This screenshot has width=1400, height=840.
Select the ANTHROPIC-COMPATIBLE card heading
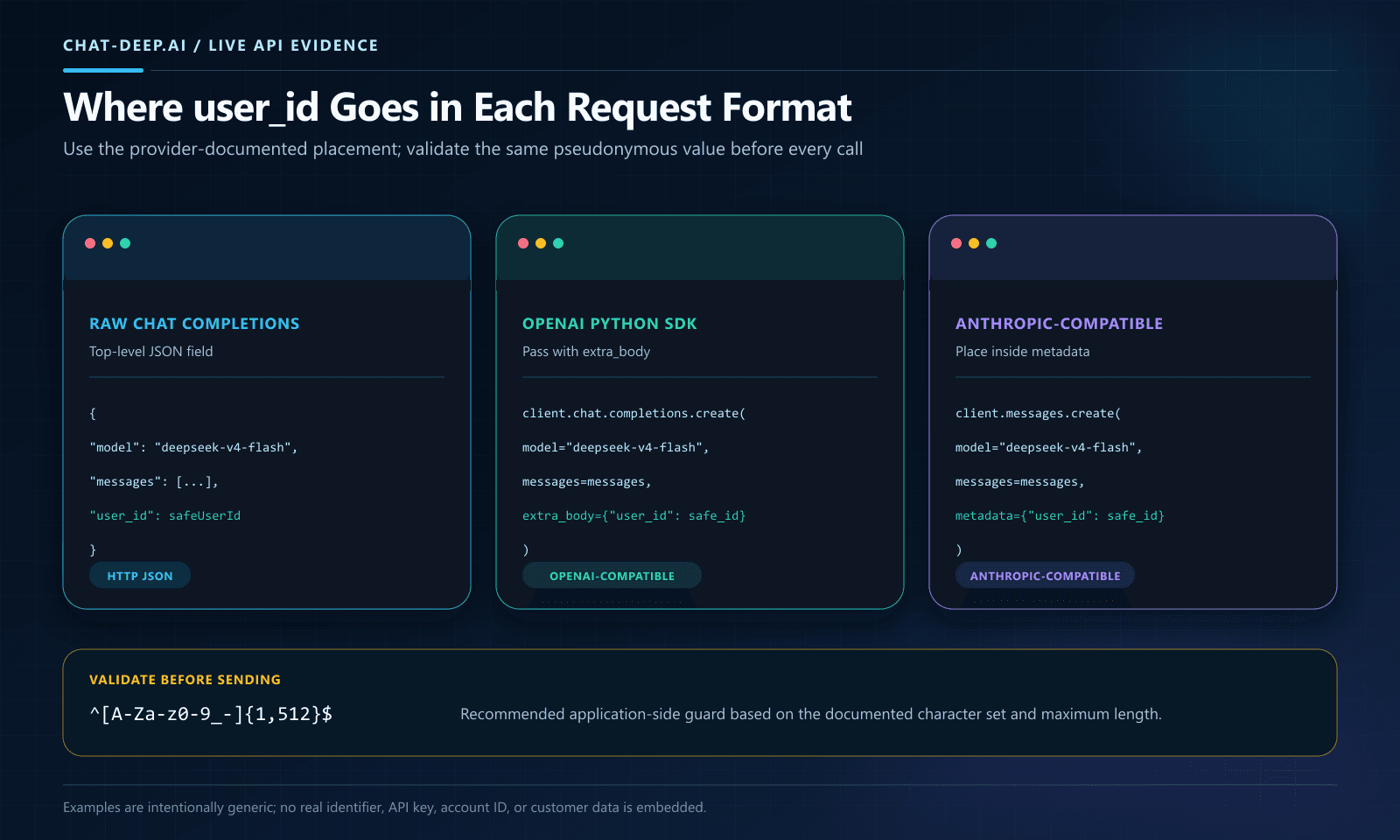tap(1059, 324)
